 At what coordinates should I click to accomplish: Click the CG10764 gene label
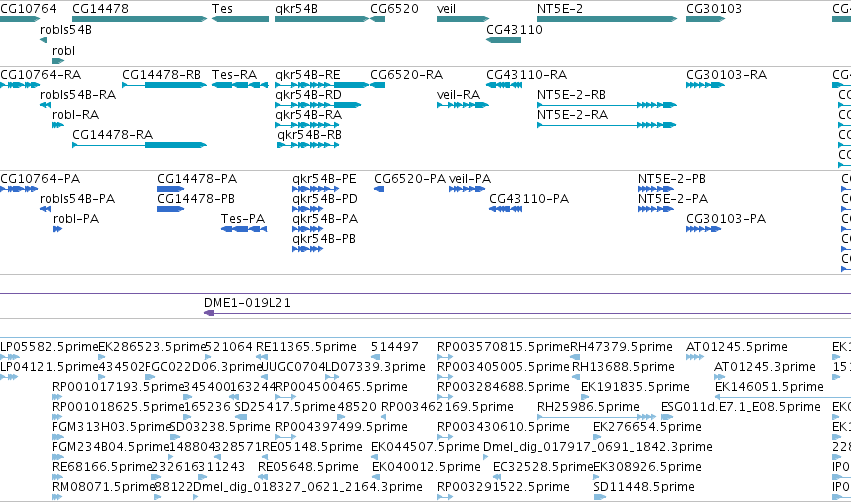pyautogui.click(x=28, y=9)
